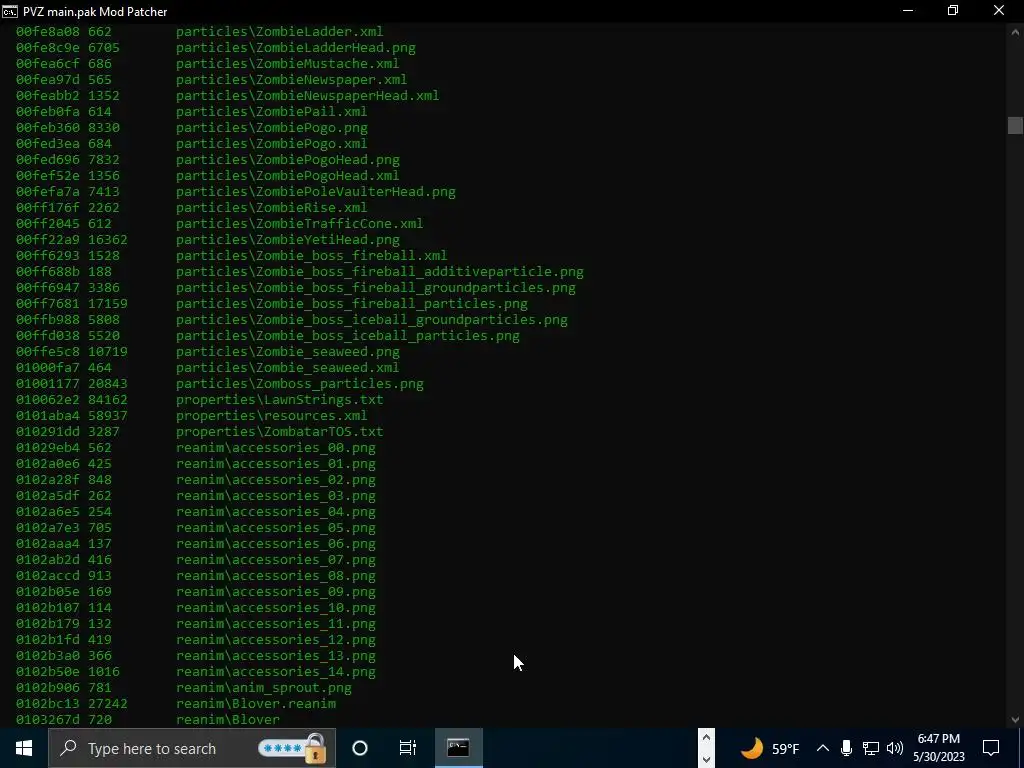
Task: Click Zombie_boss_iceball_groundparticles.png entry
Action: tap(372, 319)
